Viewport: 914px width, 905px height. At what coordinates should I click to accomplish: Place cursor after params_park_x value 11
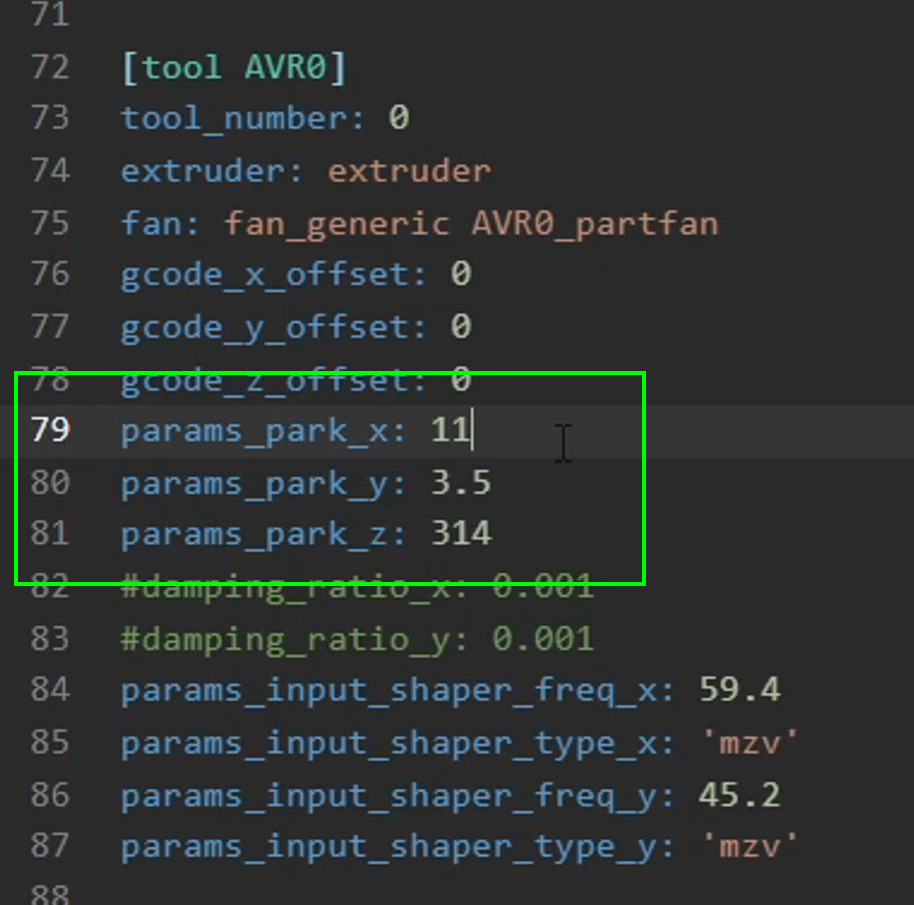coord(472,430)
